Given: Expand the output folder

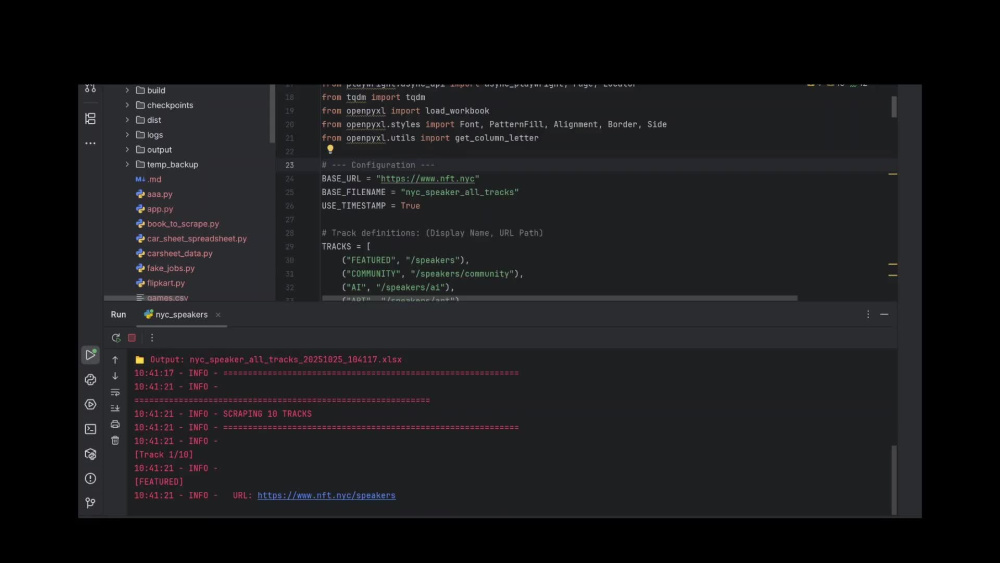Looking at the screenshot, I should (x=127, y=150).
